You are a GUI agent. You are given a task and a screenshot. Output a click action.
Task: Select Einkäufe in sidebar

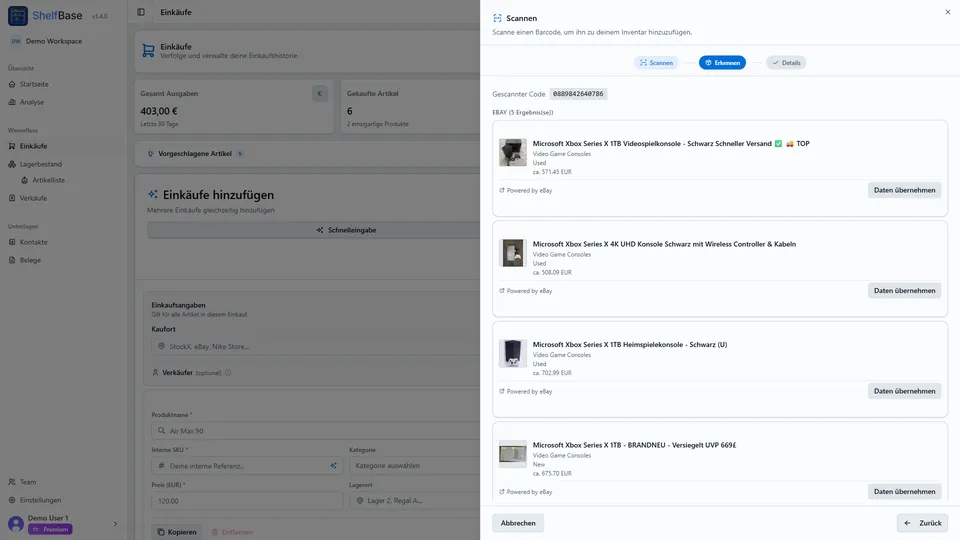coord(33,146)
